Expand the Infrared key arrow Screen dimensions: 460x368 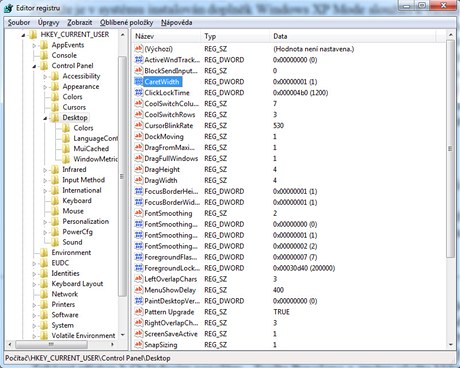click(x=45, y=170)
